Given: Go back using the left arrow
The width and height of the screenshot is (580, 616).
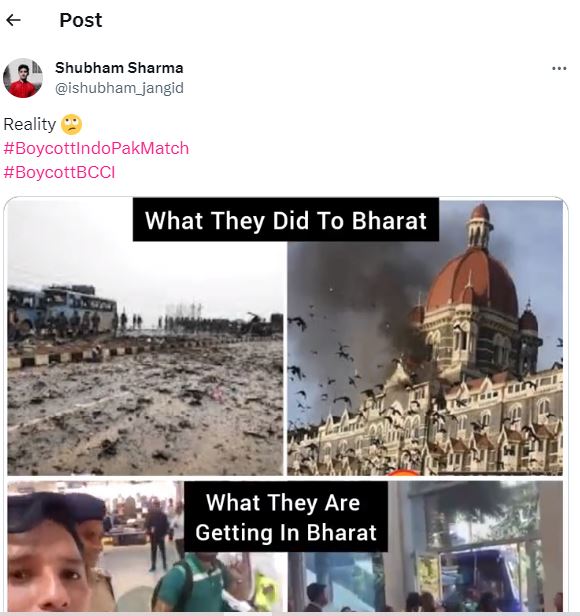Looking at the screenshot, I should click(x=13, y=20).
